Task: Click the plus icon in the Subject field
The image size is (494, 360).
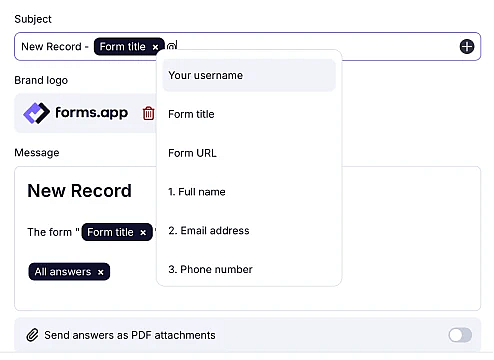Action: [x=467, y=46]
